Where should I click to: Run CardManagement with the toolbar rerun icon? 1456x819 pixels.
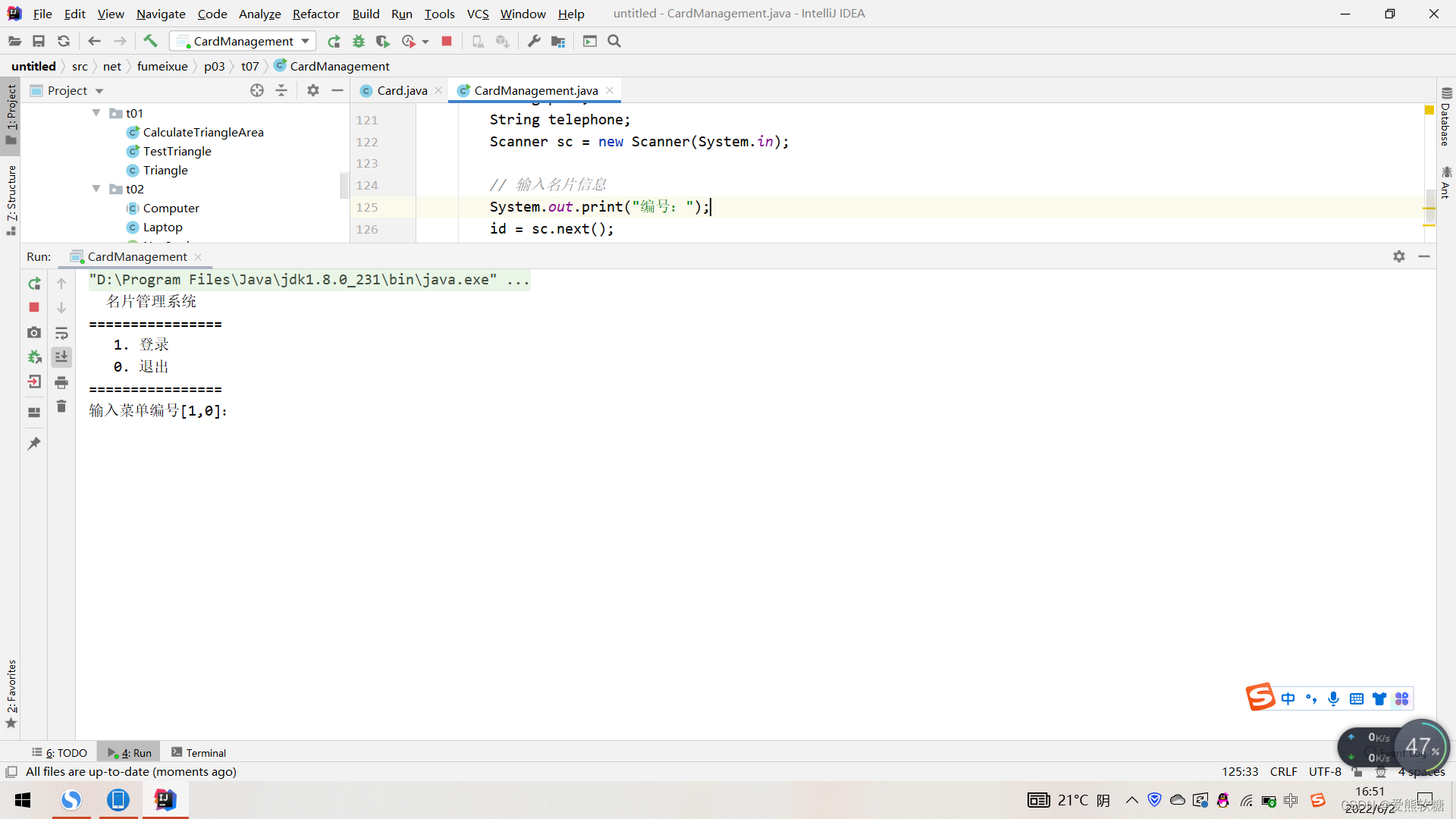tap(334, 41)
